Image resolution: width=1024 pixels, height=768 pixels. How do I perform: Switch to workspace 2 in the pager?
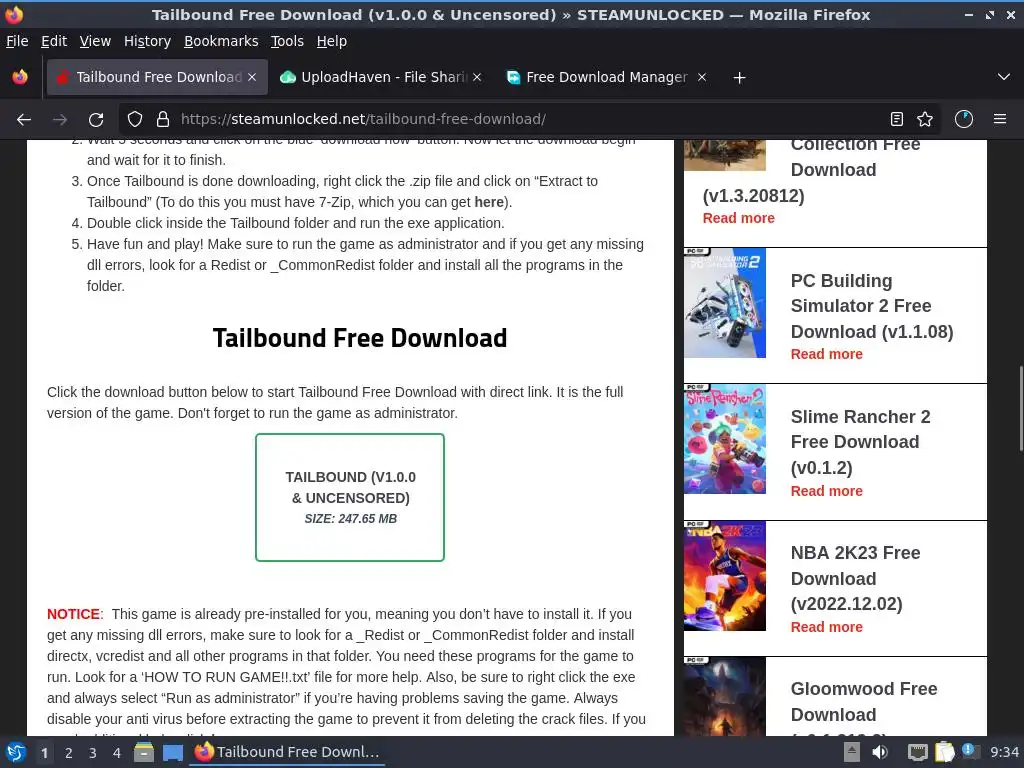point(69,753)
